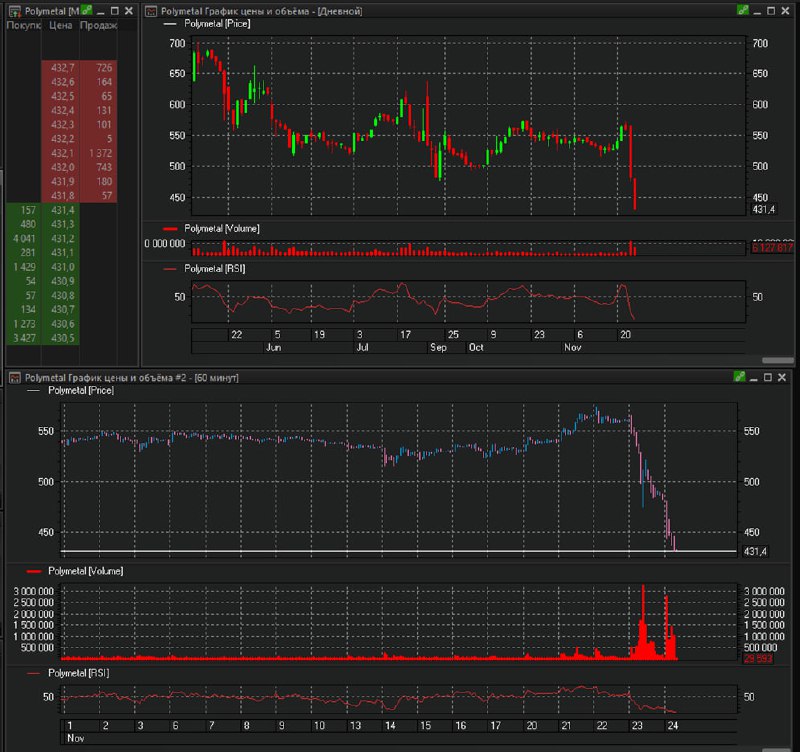Click the 431,4 price label on 60-minute chart axis
The width and height of the screenshot is (800, 752).
click(755, 552)
